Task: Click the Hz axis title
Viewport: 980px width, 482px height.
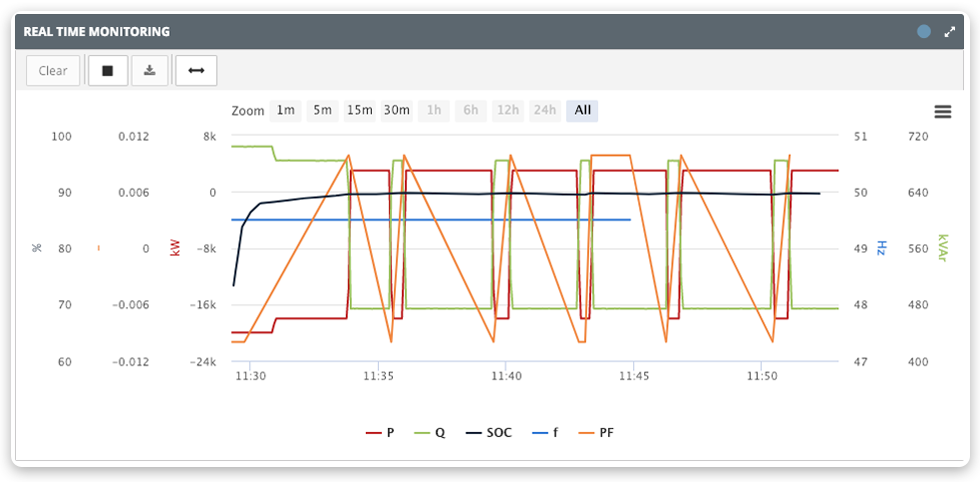Action: pyautogui.click(x=881, y=248)
